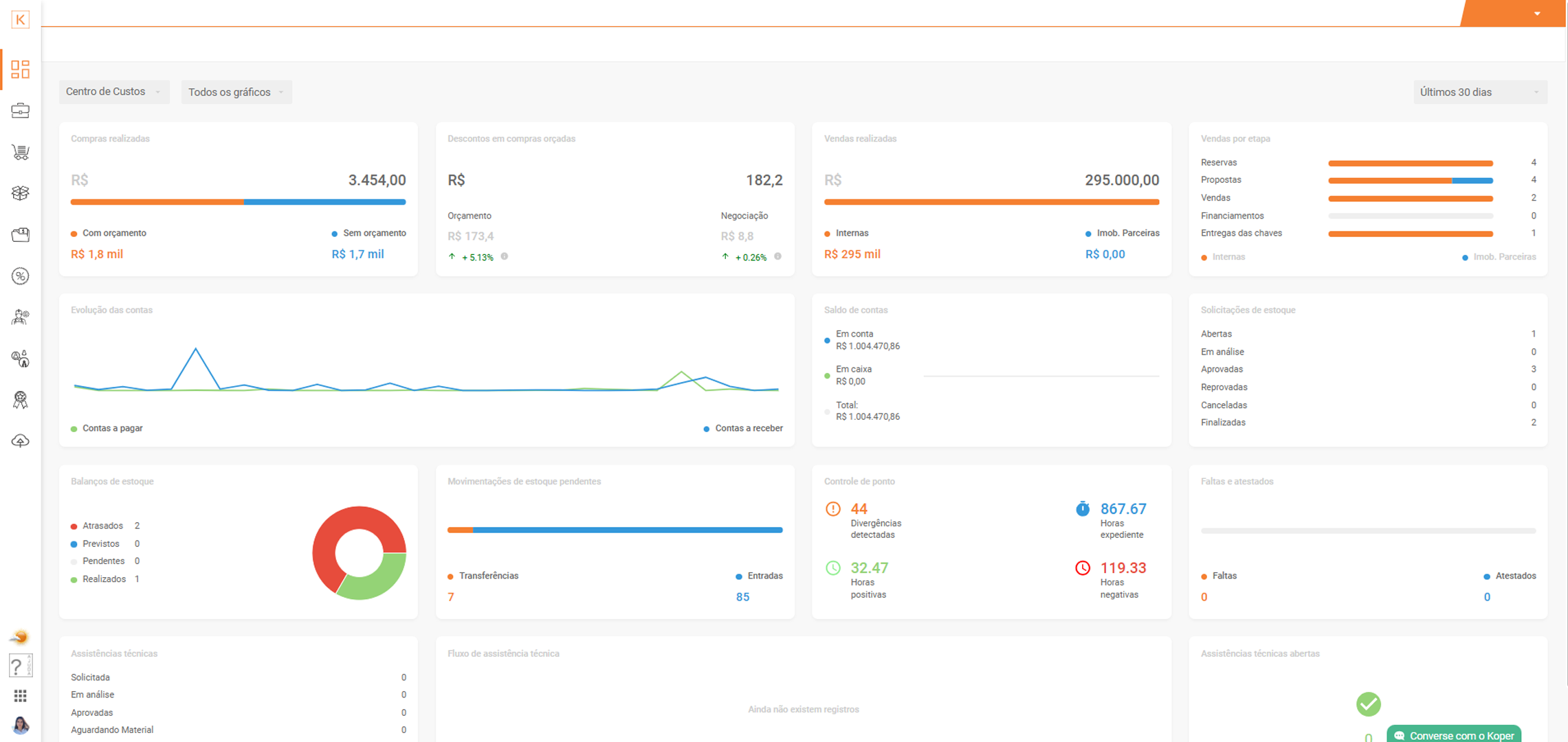This screenshot has height=742, width=1568.
Task: Open the cloud upload icon in sidebar
Action: tap(20, 441)
